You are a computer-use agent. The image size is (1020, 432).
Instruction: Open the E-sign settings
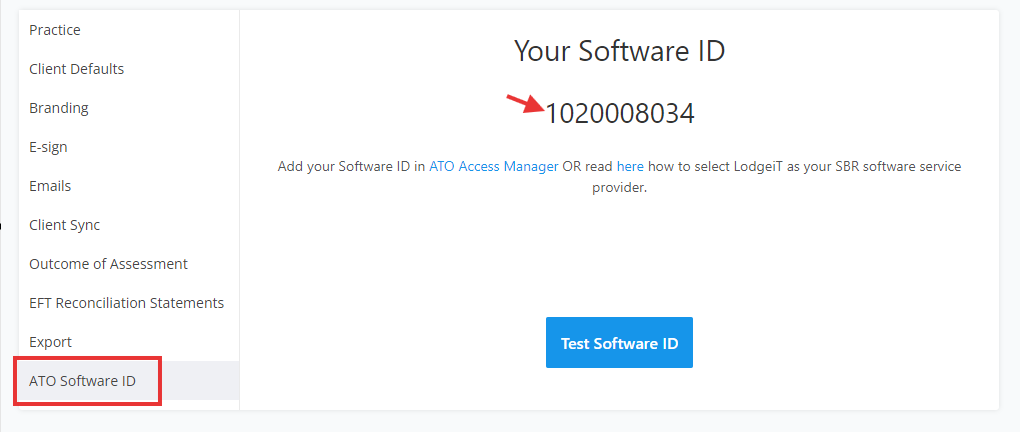pyautogui.click(x=129, y=147)
